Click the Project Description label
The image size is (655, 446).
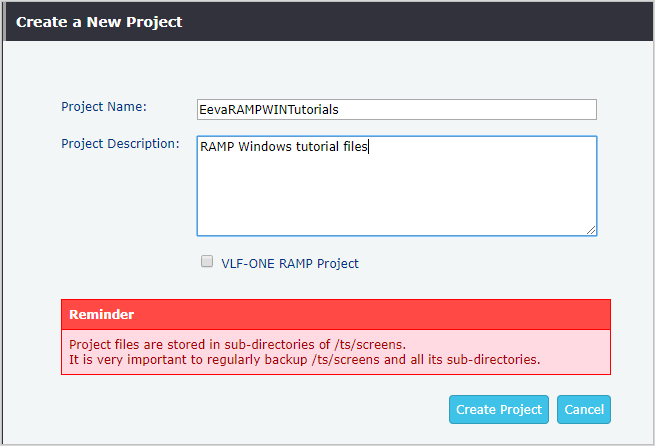tap(120, 144)
